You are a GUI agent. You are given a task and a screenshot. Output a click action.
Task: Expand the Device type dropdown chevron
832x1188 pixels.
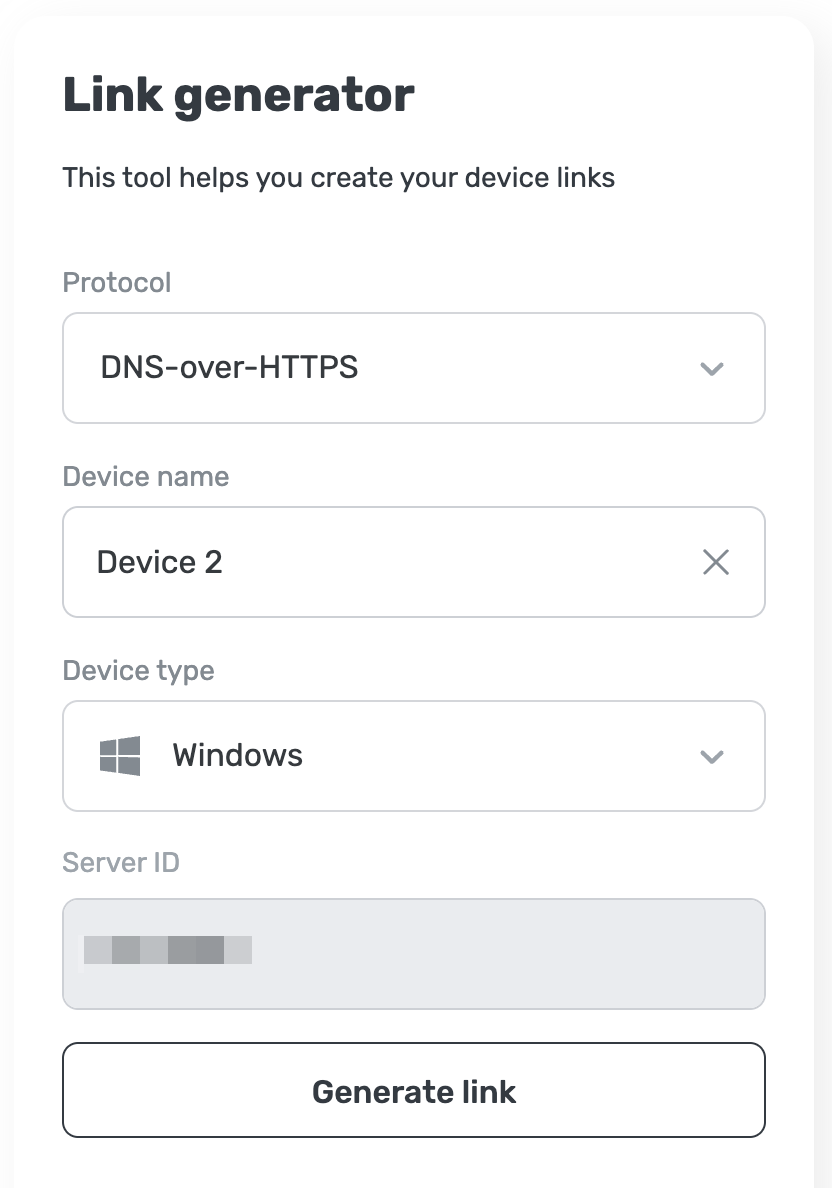(x=712, y=757)
